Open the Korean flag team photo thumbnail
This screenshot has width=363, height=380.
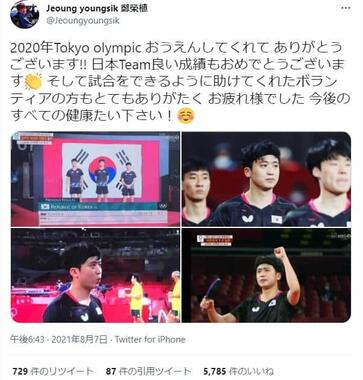coord(96,179)
